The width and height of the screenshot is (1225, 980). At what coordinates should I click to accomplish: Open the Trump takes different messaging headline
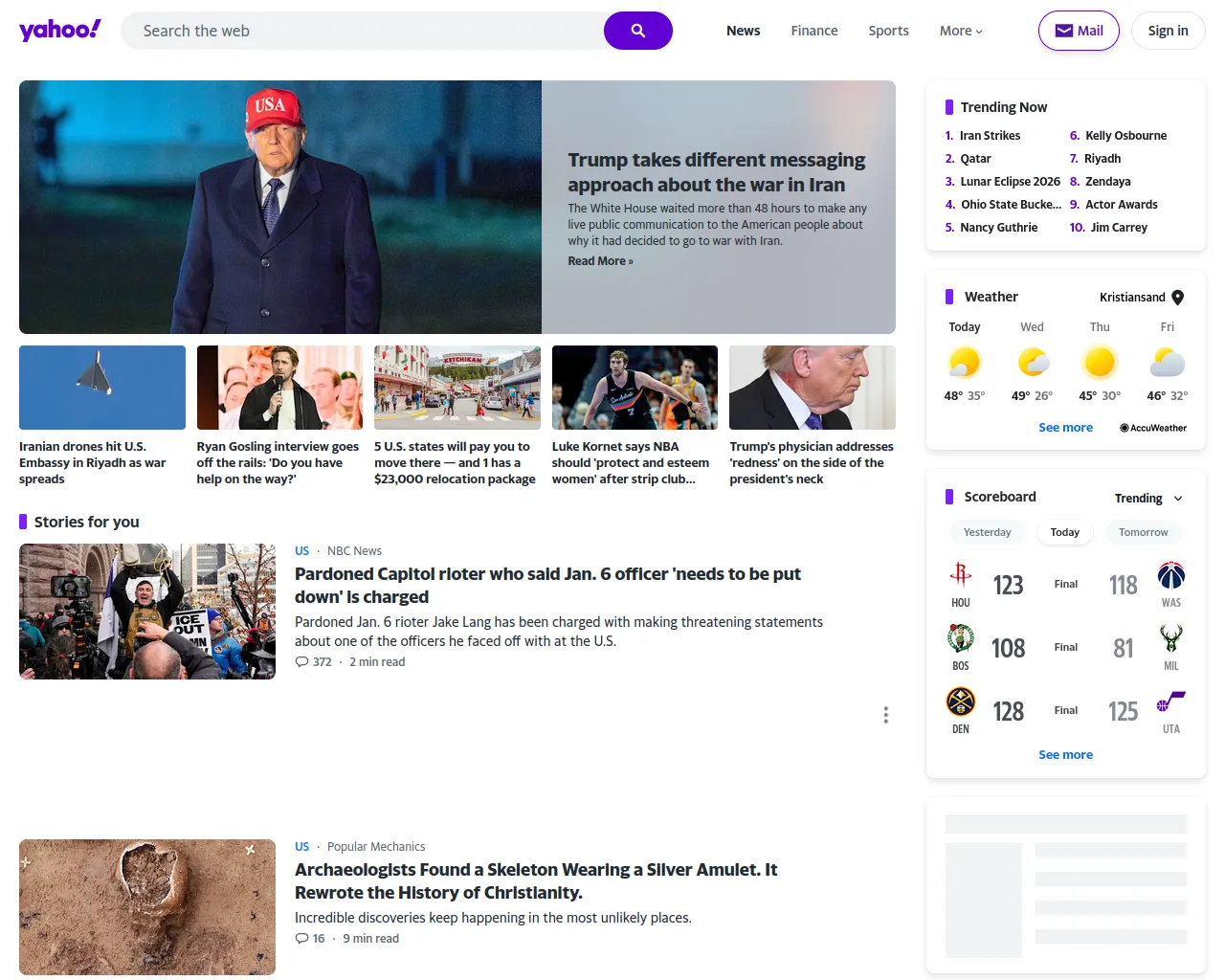click(717, 172)
